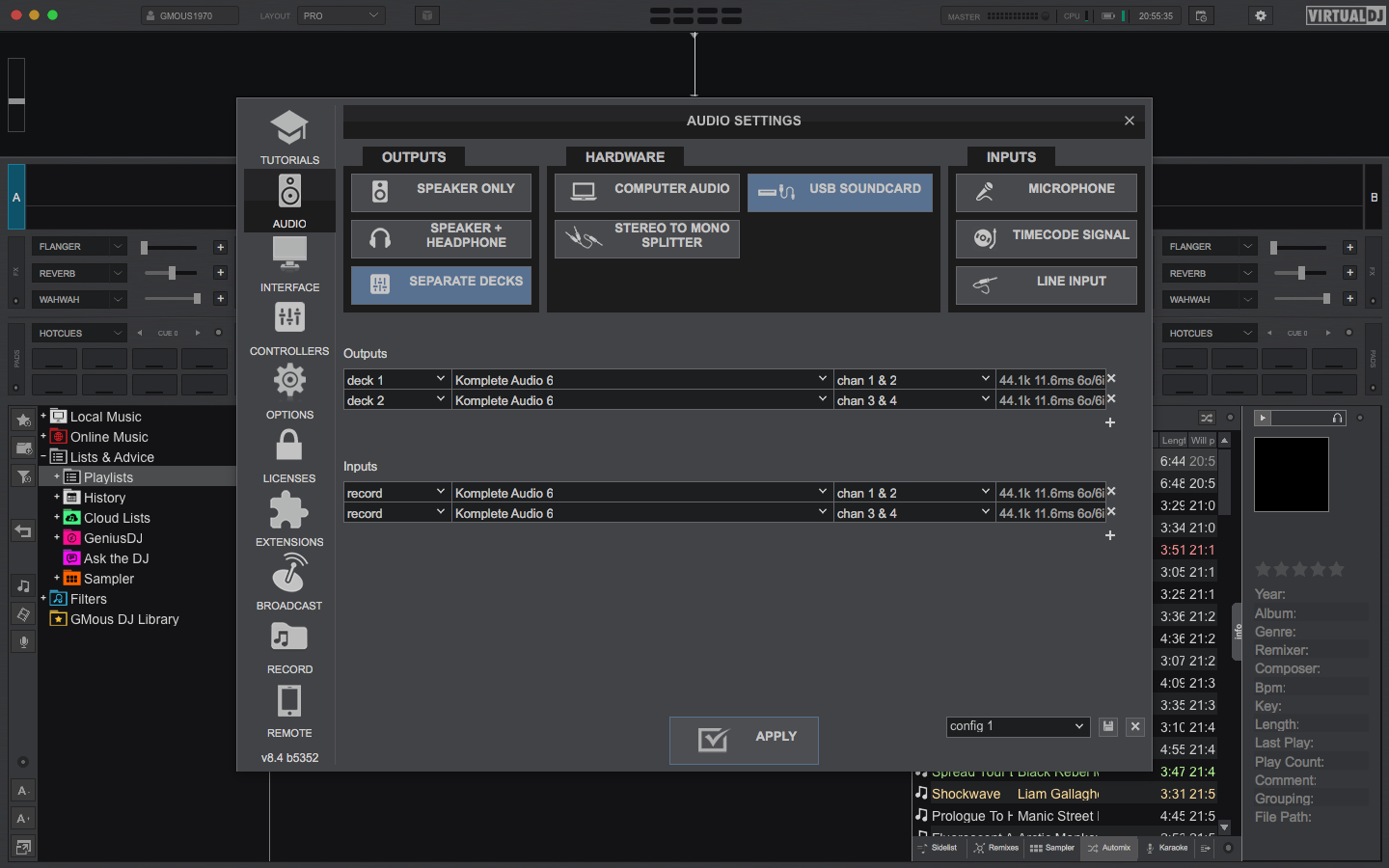Viewport: 1389px width, 868px height.
Task: Open the Controllers settings icon
Action: click(x=289, y=318)
